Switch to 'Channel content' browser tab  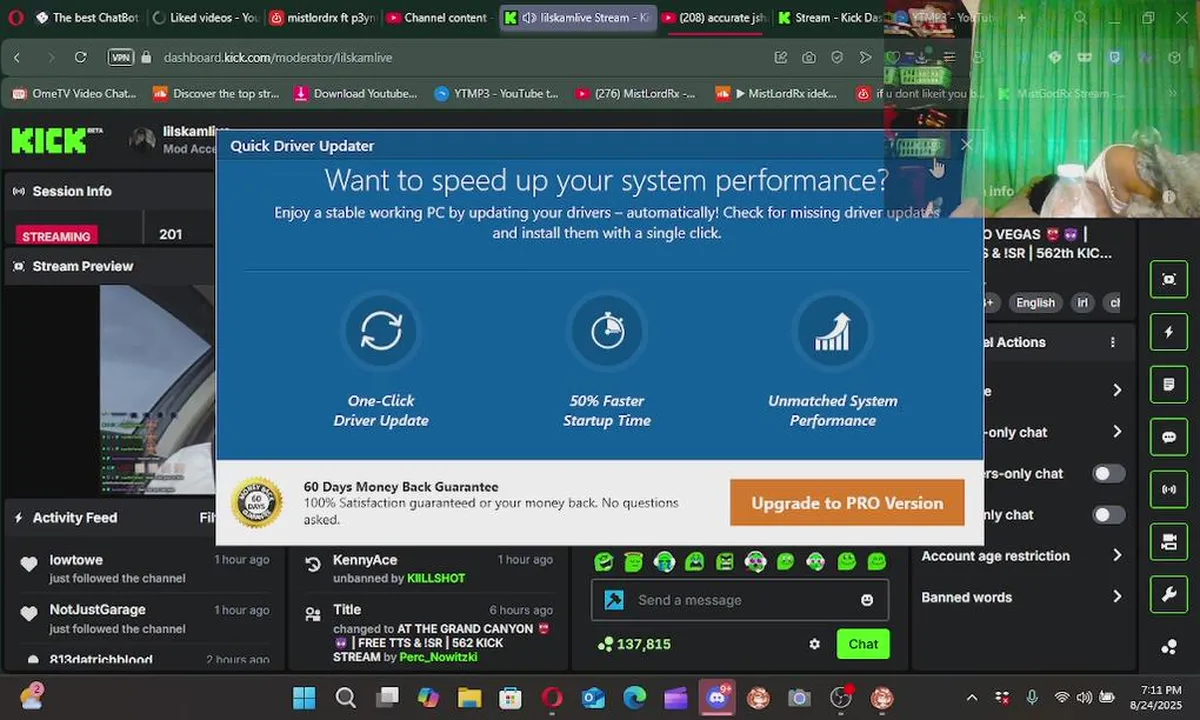click(438, 17)
